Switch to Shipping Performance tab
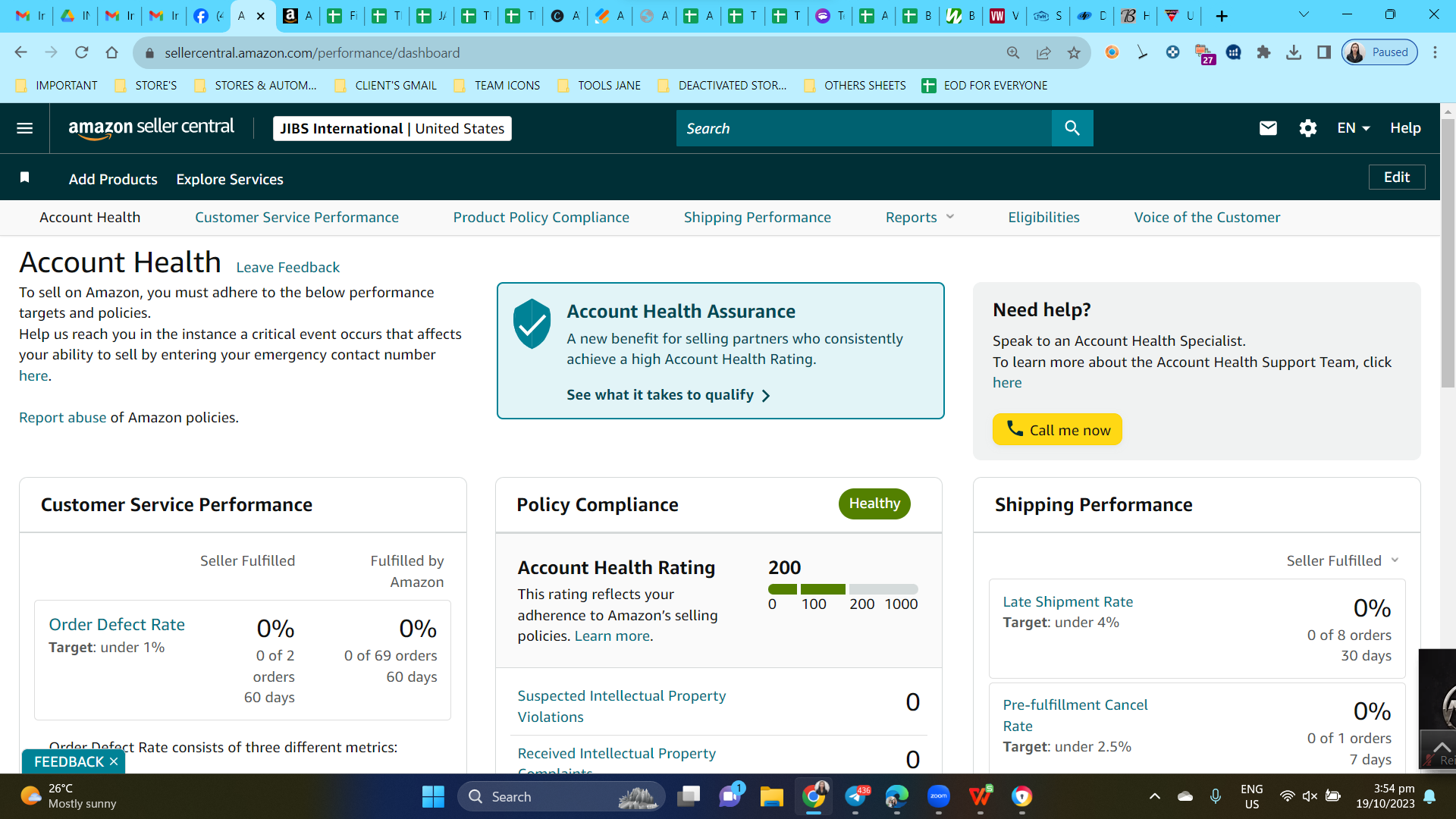This screenshot has height=819, width=1456. pyautogui.click(x=758, y=218)
